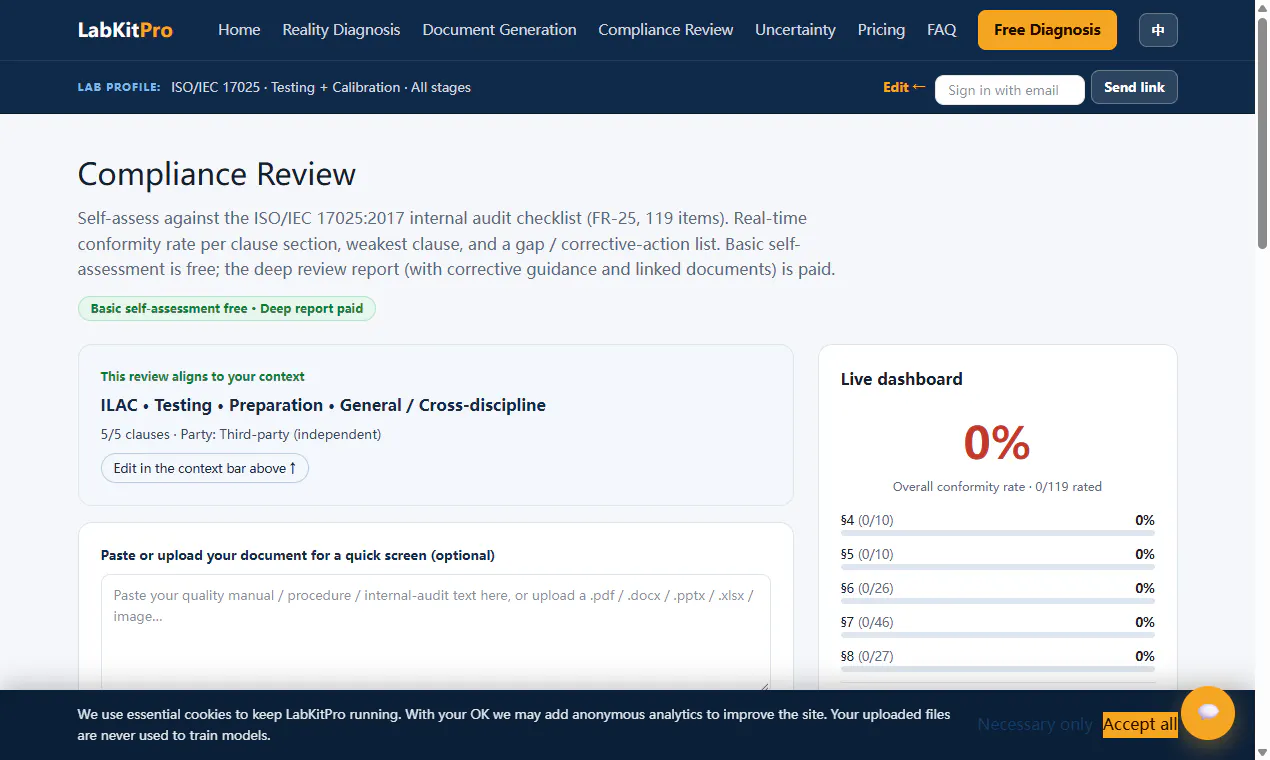1270x760 pixels.
Task: Switch language with the 中 button
Action: point(1158,30)
